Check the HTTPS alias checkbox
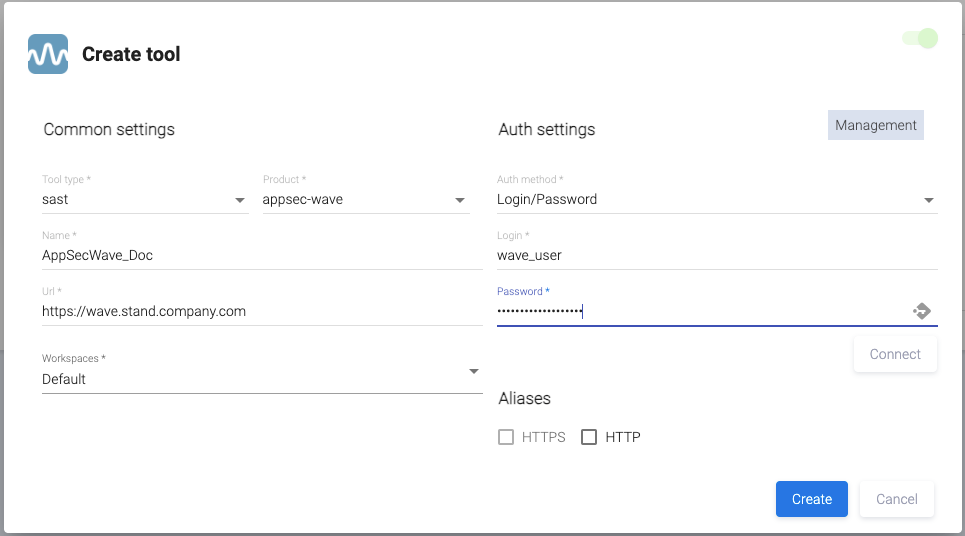The height and width of the screenshot is (536, 965). click(506, 437)
